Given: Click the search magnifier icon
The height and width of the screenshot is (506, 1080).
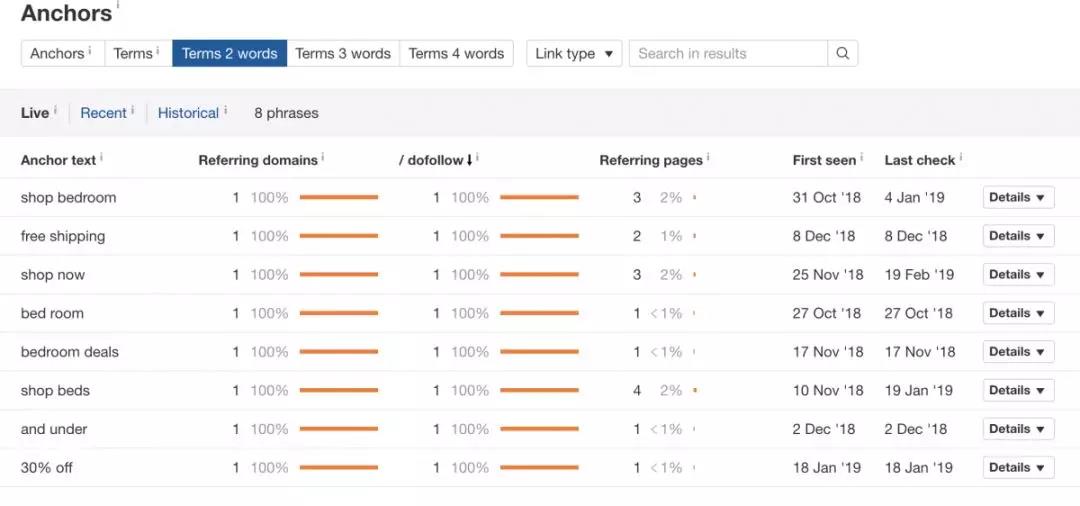Looking at the screenshot, I should coord(842,54).
